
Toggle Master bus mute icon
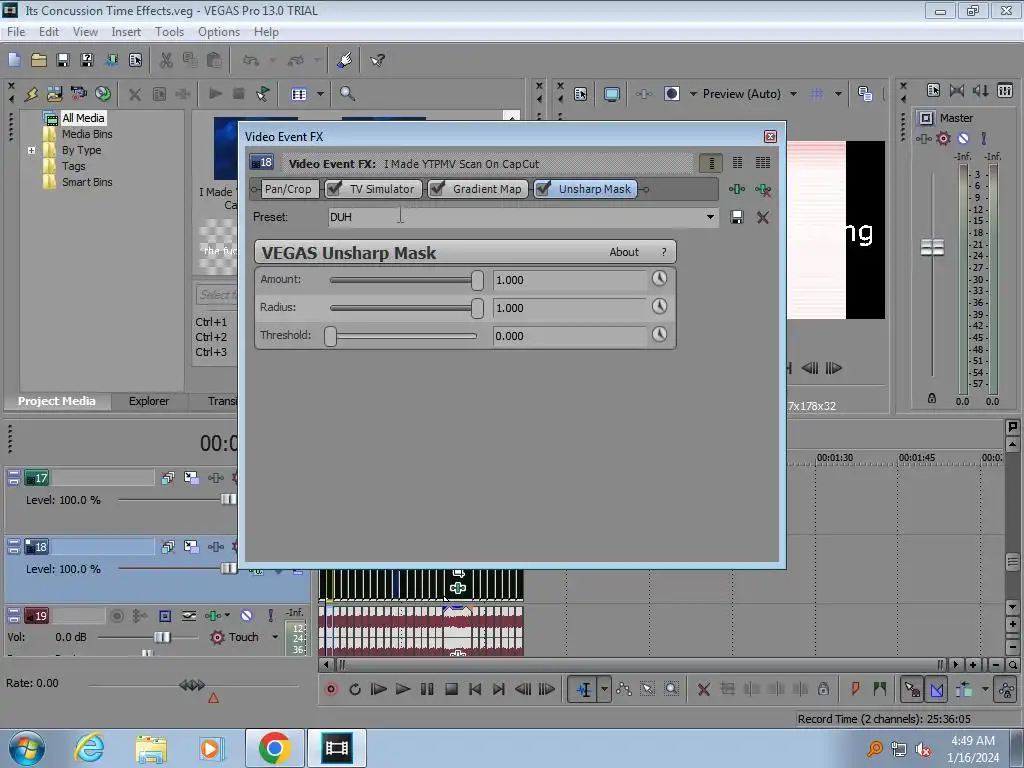coord(963,138)
